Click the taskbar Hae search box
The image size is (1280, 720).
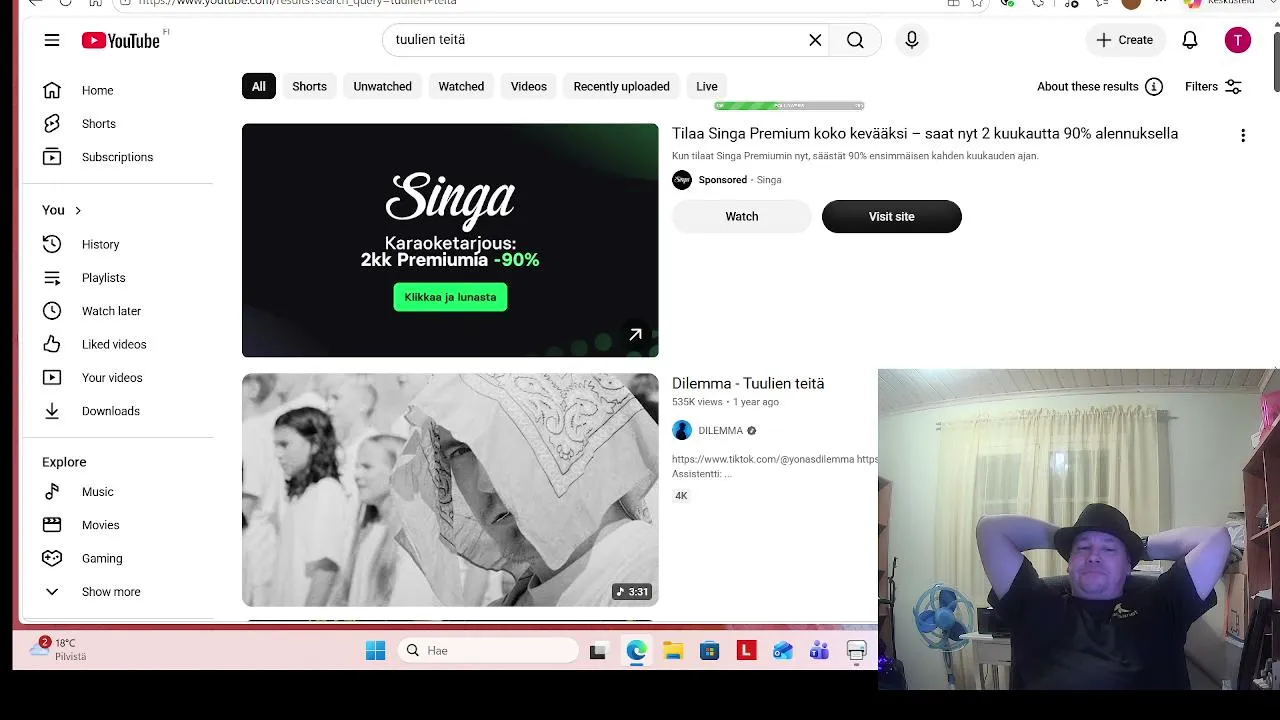489,651
